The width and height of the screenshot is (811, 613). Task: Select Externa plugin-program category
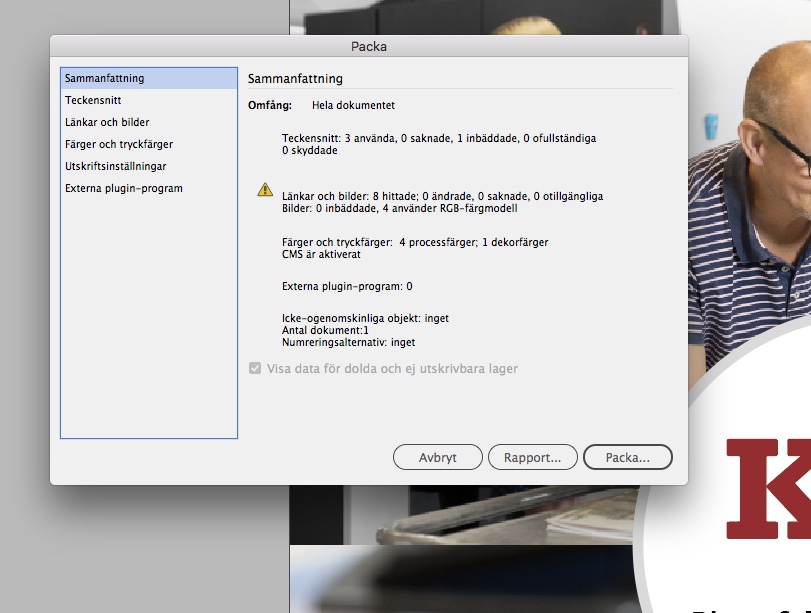[149, 188]
